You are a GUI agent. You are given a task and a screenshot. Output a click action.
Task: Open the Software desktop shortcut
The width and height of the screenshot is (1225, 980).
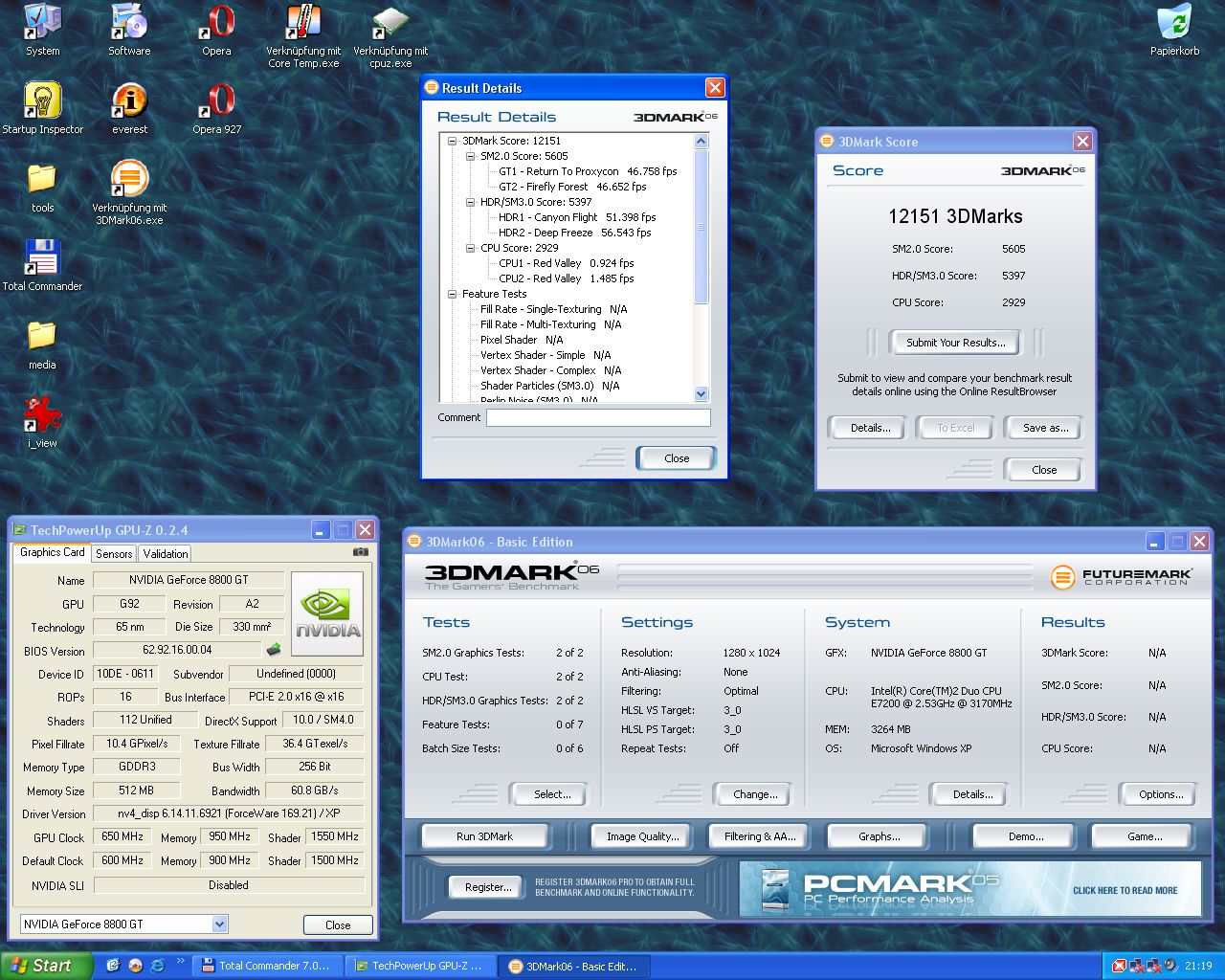[129, 31]
